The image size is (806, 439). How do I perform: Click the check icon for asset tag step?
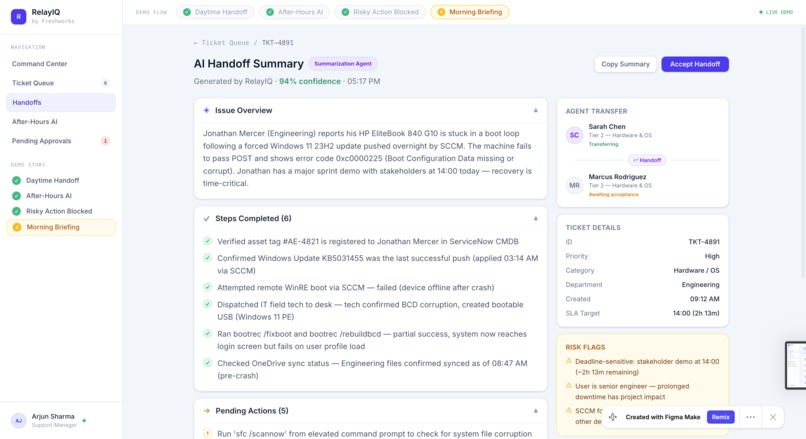coord(207,241)
